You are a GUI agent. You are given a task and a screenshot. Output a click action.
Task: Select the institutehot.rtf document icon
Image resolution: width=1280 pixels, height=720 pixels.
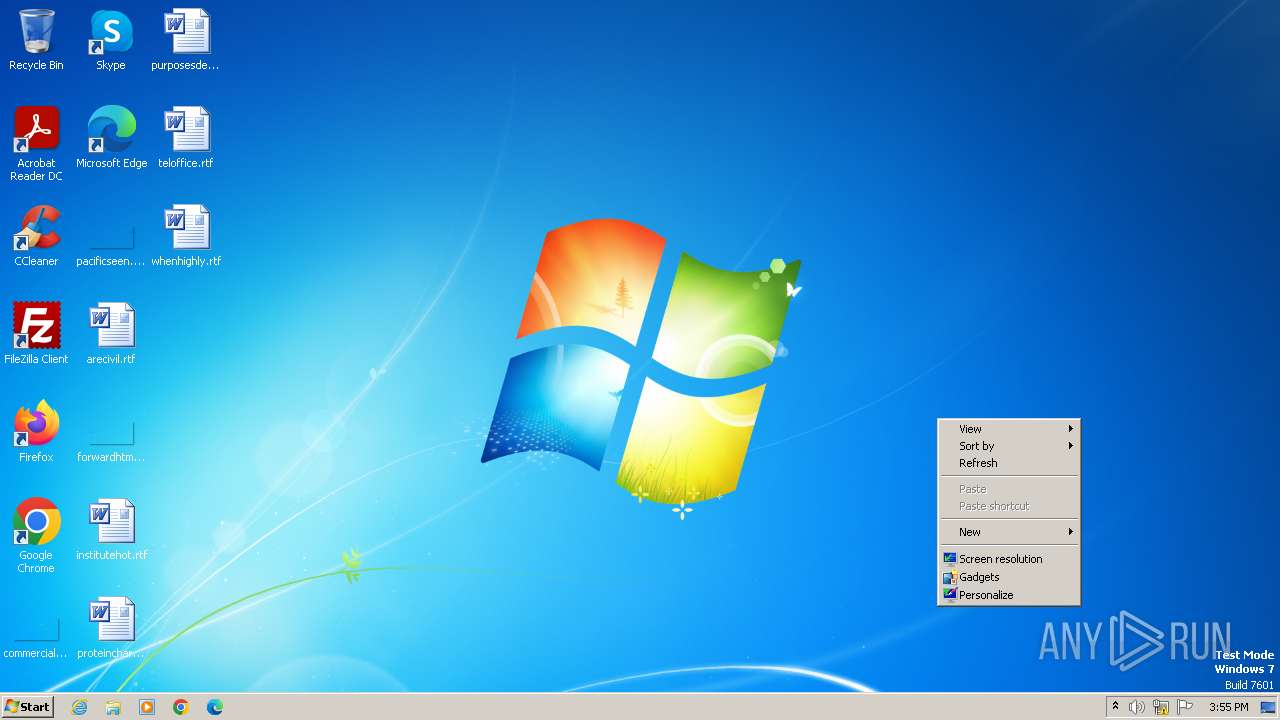point(111,530)
